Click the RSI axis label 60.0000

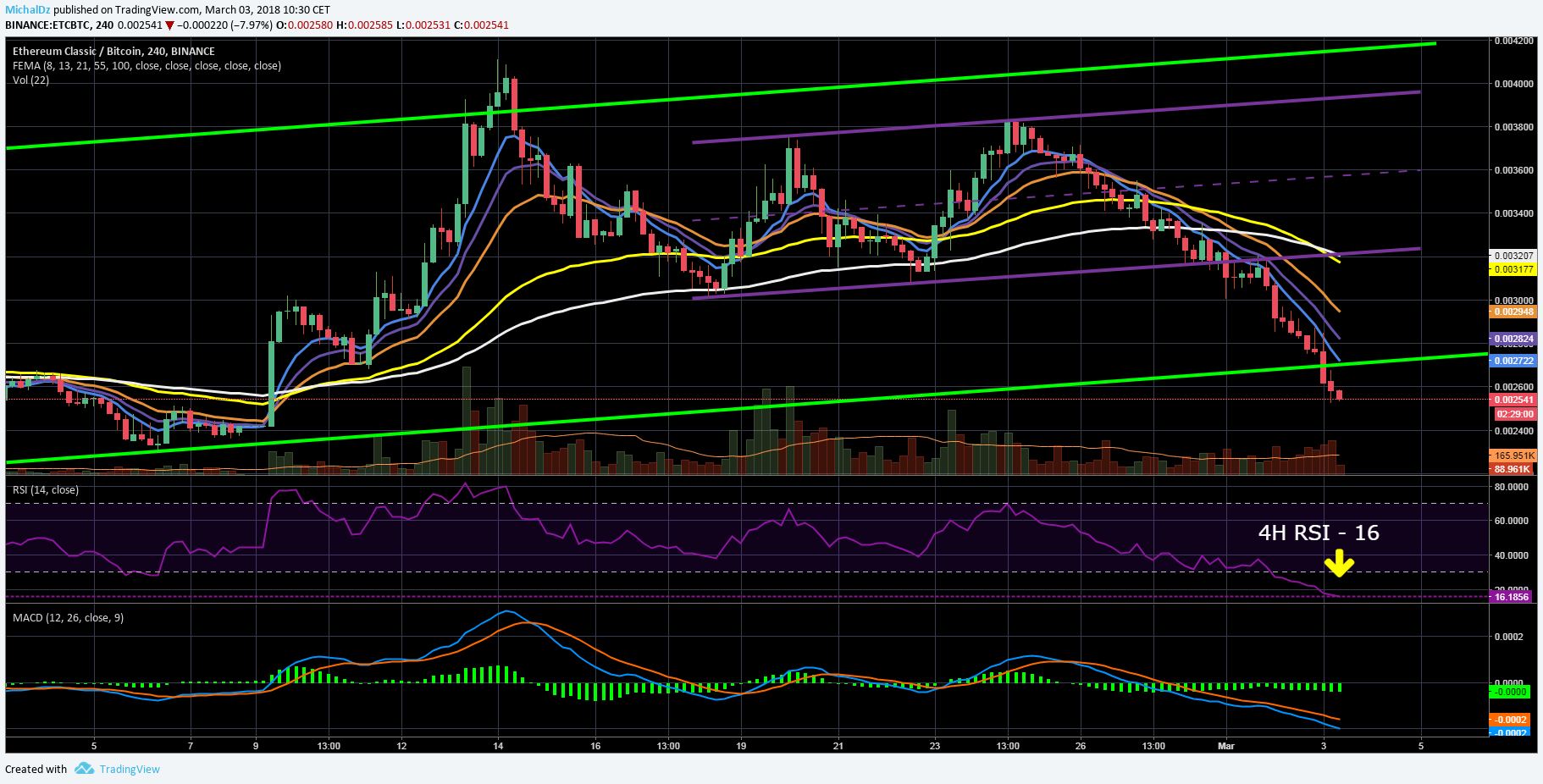coord(1512,521)
